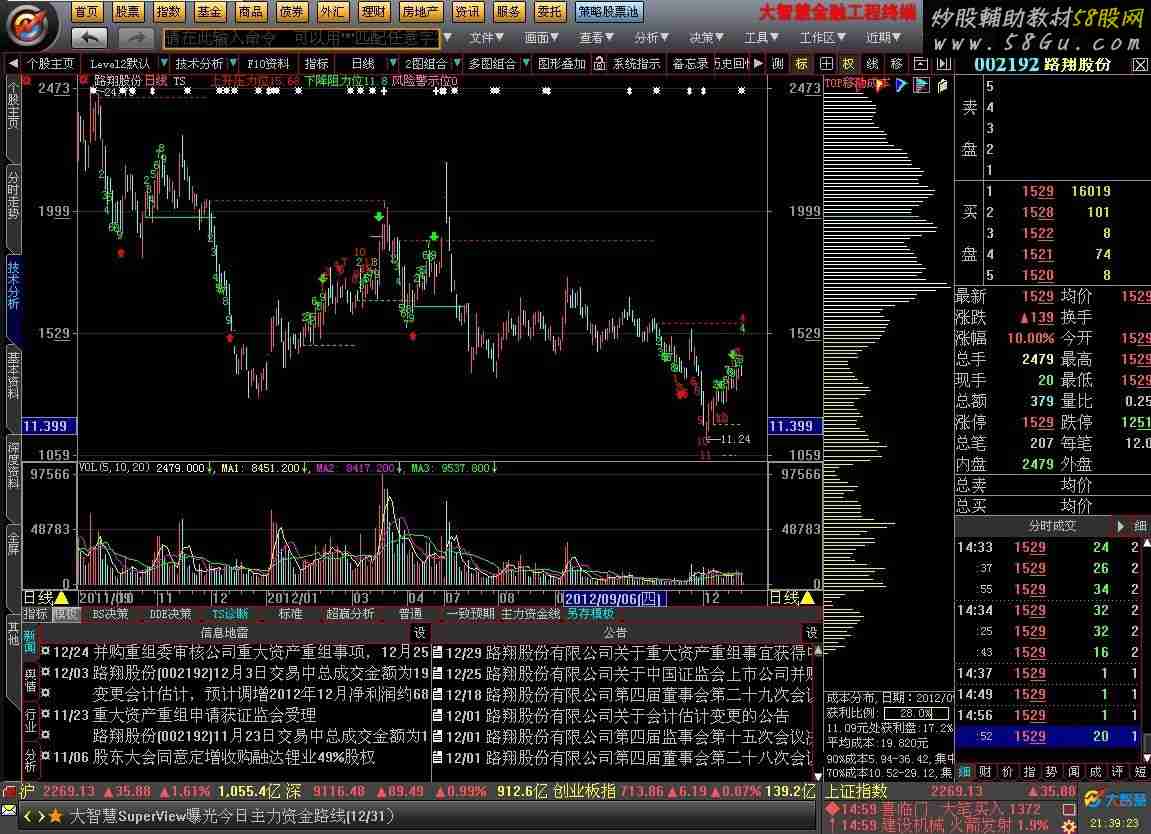Viewport: 1151px width, 834px height.
Task: Go back with the left arrow button
Action: point(90,37)
